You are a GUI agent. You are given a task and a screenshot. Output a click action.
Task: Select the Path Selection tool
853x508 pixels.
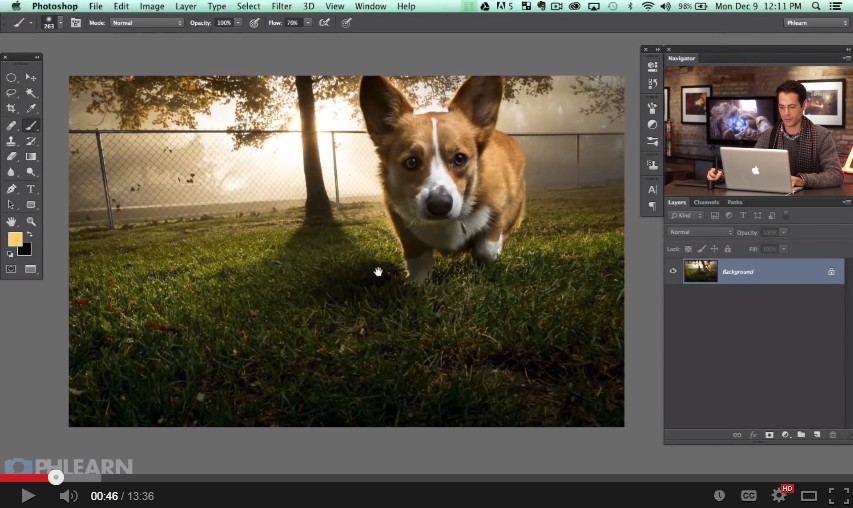pos(11,205)
